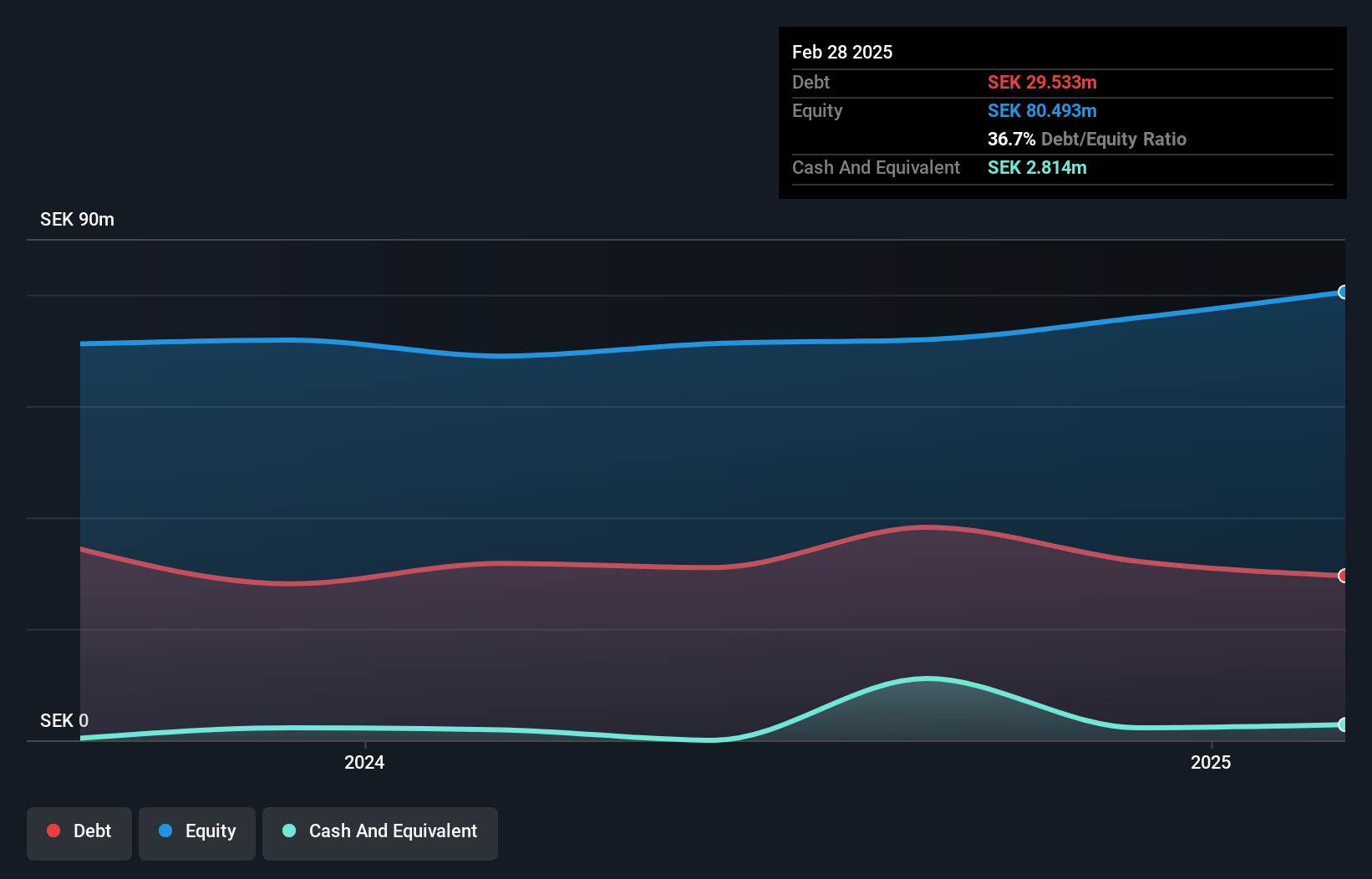1372x879 pixels.
Task: Click the SEK 90m axis label
Action: click(x=77, y=219)
